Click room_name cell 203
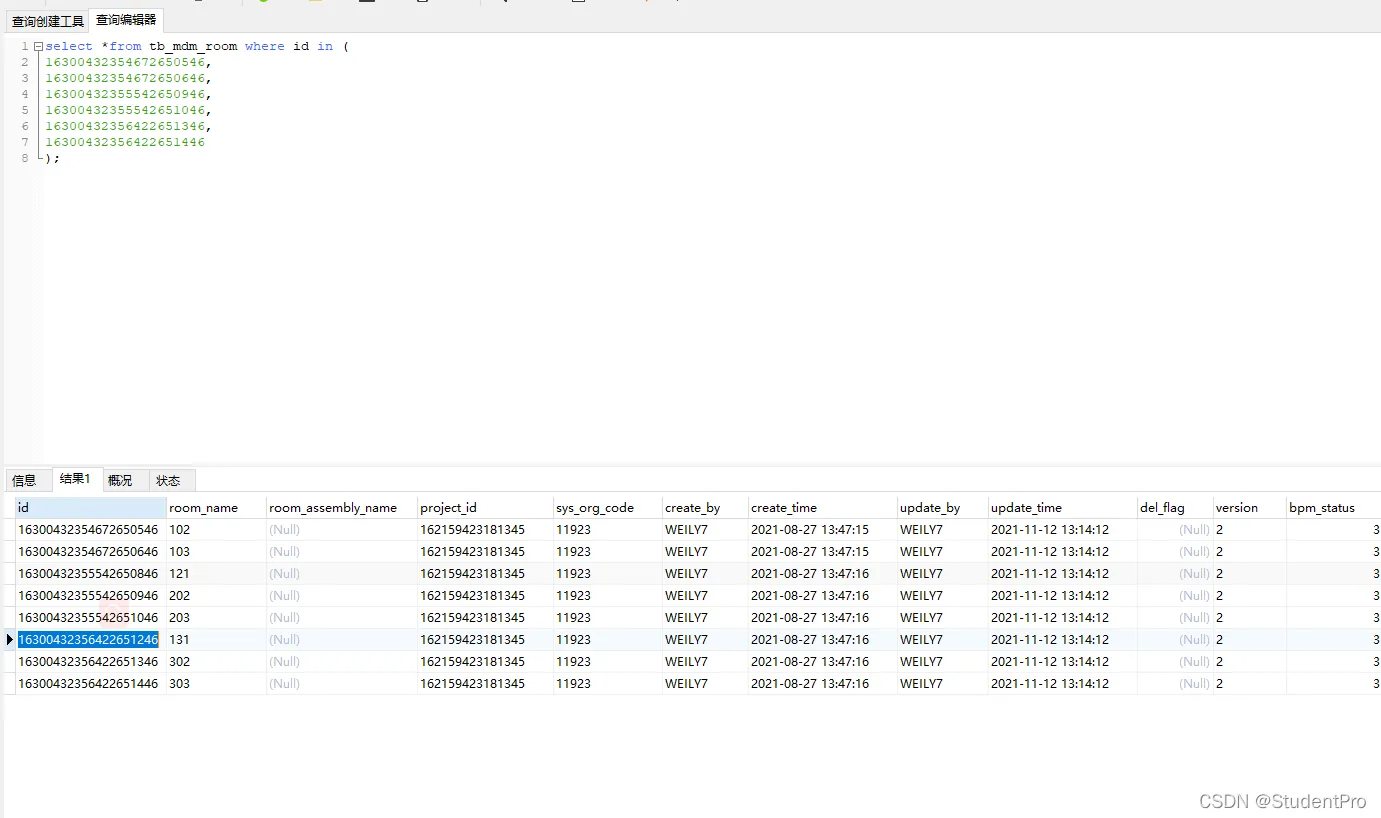The height and width of the screenshot is (818, 1381). coord(216,618)
